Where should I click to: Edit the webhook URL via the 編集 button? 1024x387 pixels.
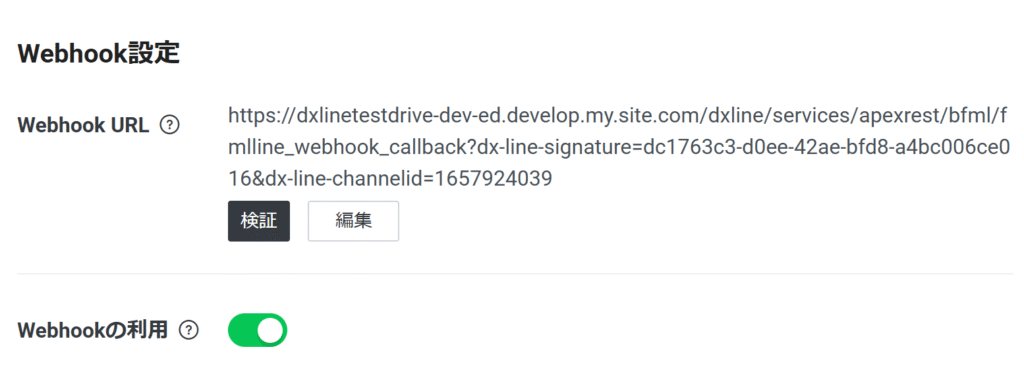(353, 221)
